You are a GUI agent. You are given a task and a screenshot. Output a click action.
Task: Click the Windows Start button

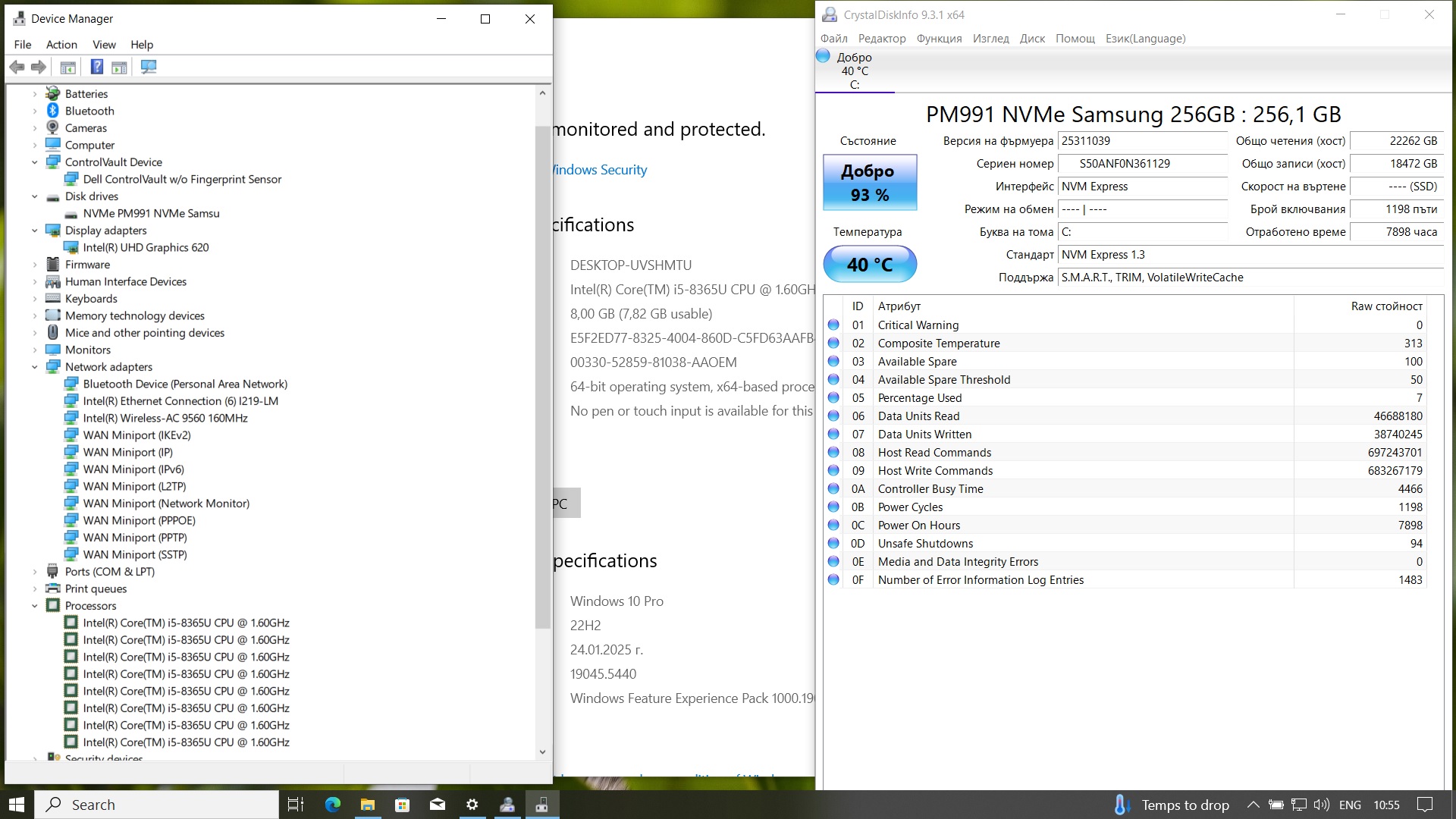(17, 805)
